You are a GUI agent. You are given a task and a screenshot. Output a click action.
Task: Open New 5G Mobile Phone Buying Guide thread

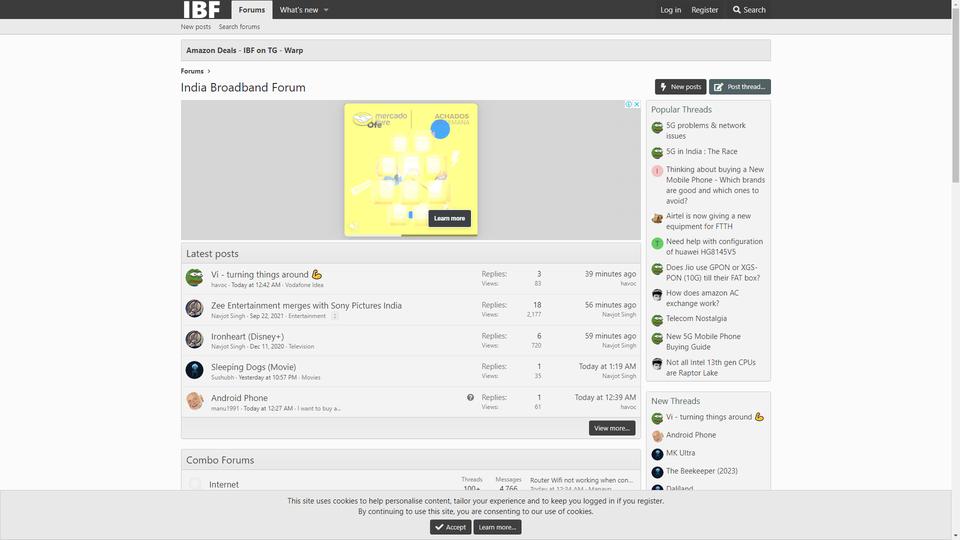(x=703, y=342)
